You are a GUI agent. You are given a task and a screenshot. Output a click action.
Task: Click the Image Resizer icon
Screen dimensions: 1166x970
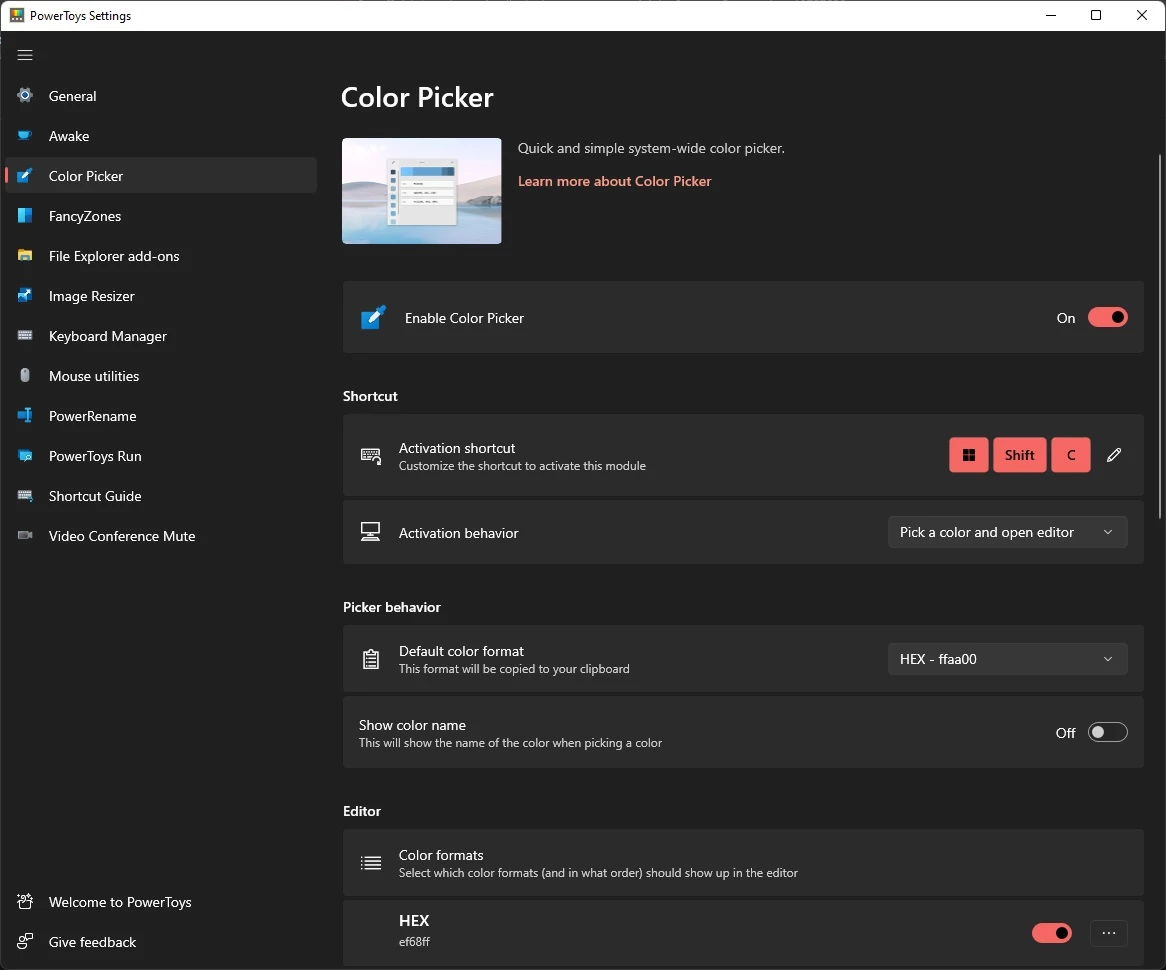[x=25, y=295]
